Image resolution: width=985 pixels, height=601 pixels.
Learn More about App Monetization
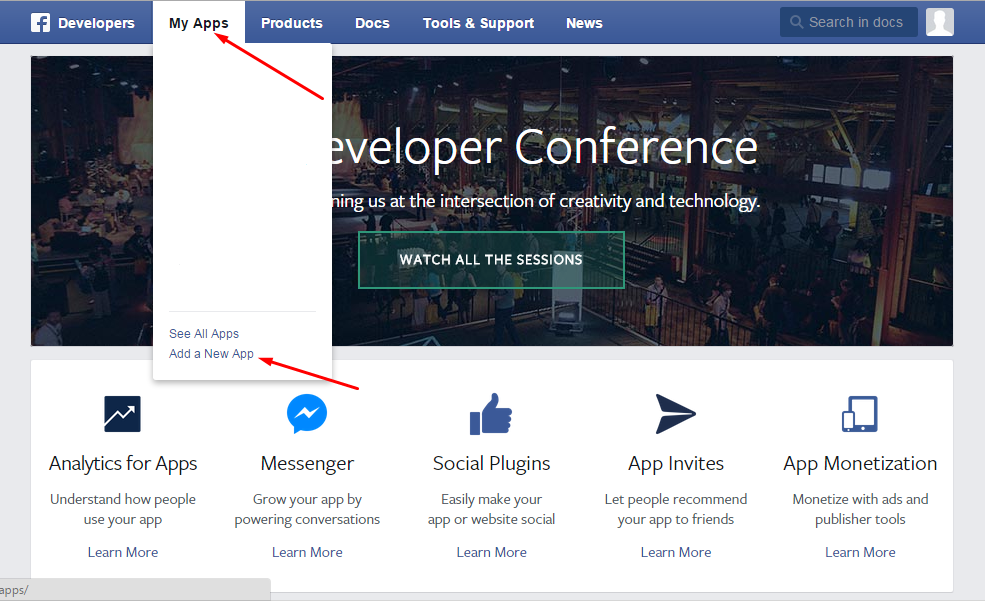[860, 552]
